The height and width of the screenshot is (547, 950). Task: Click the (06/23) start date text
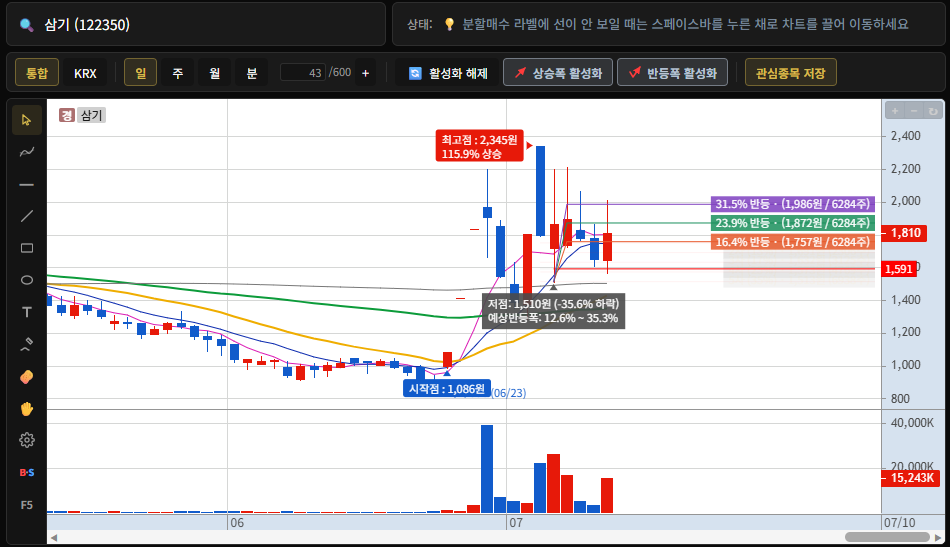pyautogui.click(x=508, y=393)
